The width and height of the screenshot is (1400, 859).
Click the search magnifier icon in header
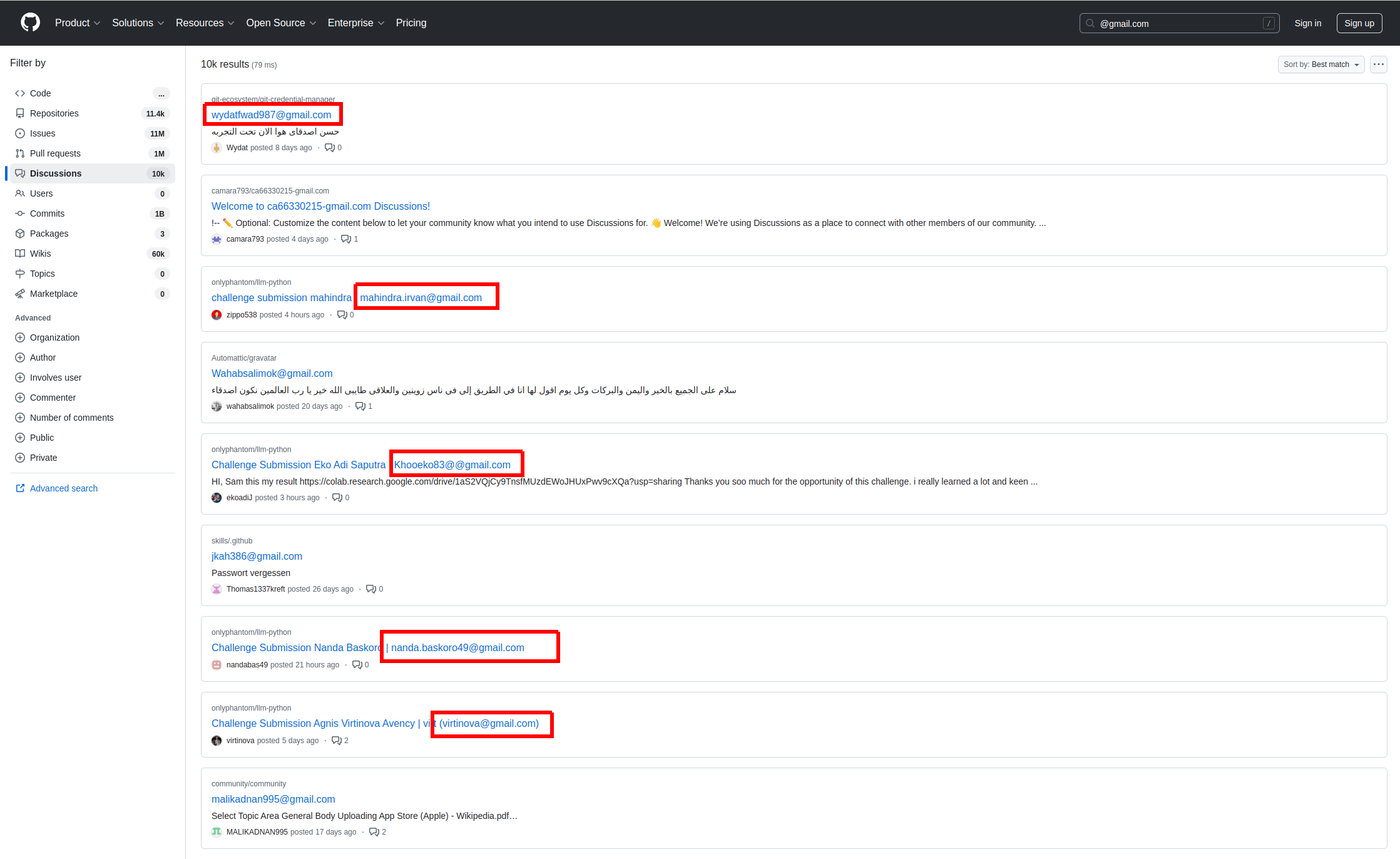click(x=1090, y=23)
